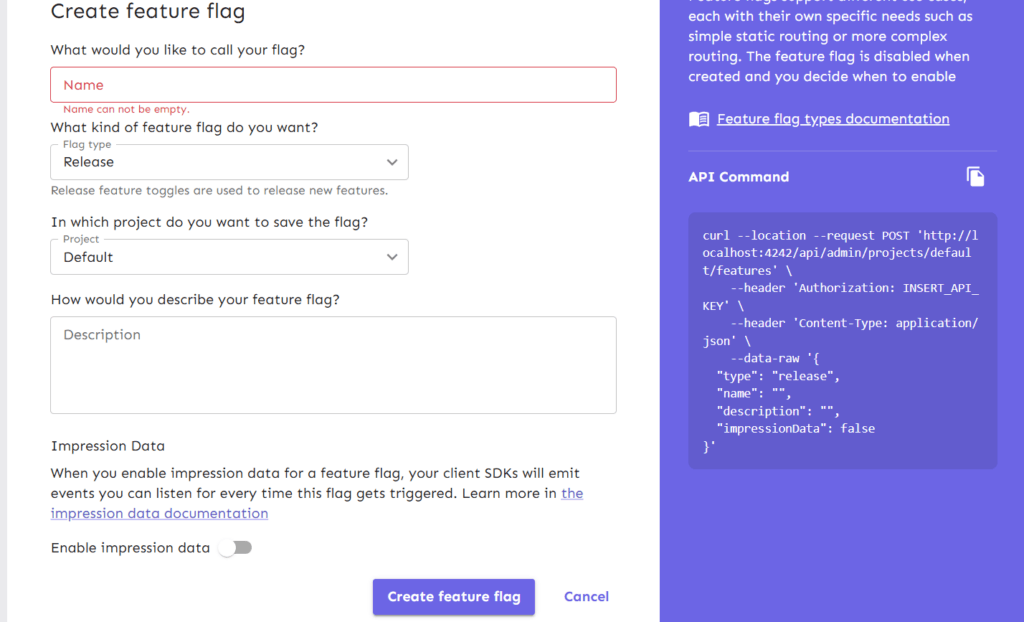Viewport: 1024px width, 622px height.
Task: Click the "Create feature flag" page title
Action: click(x=147, y=12)
